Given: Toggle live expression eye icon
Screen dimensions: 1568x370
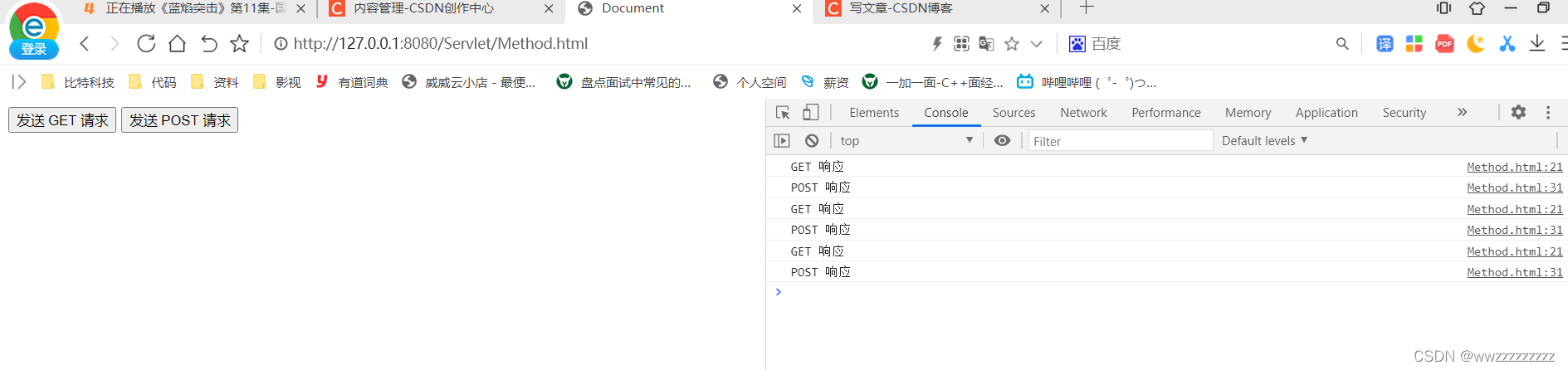Looking at the screenshot, I should pos(1002,141).
